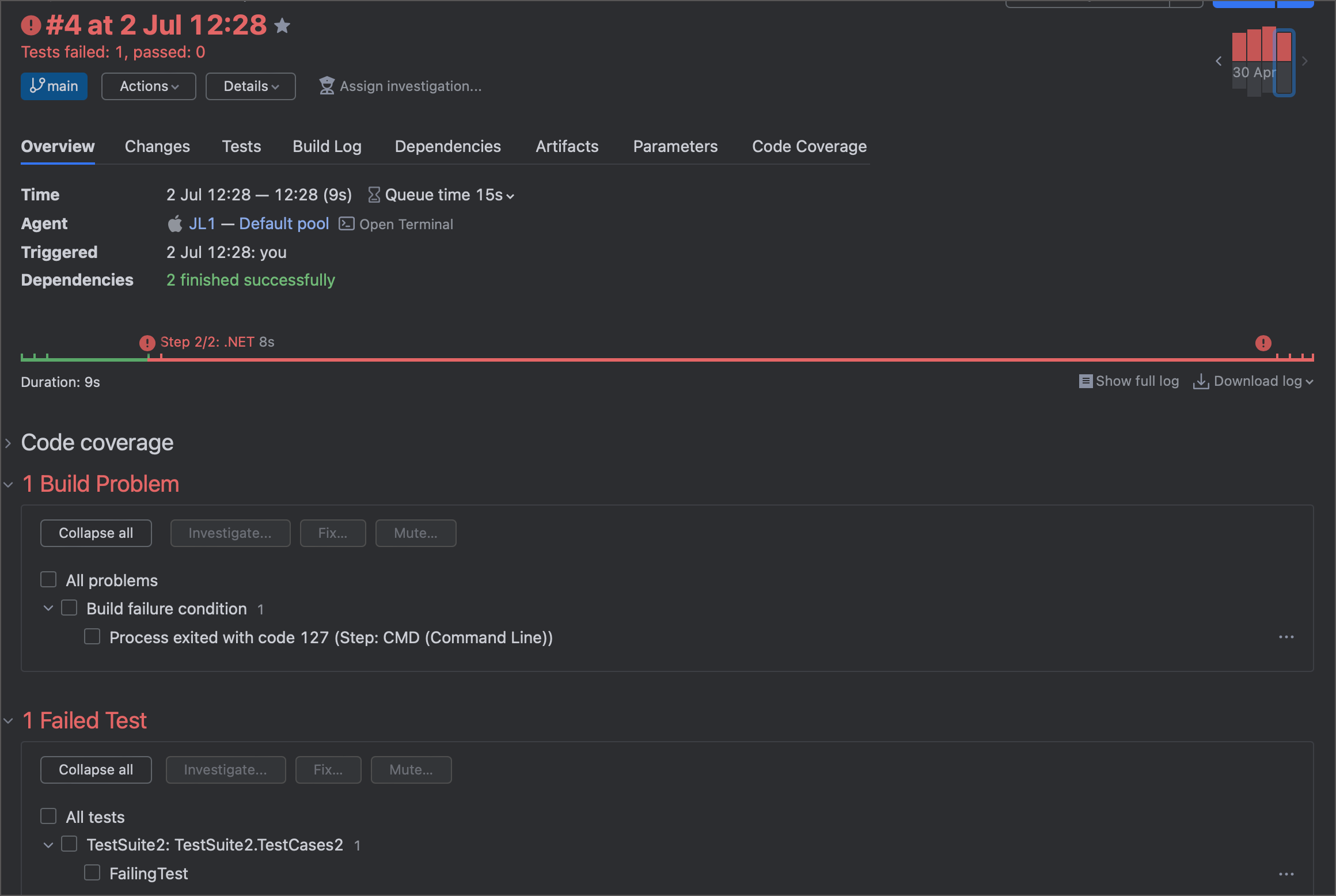The height and width of the screenshot is (896, 1336).
Task: Open the Default pool link
Action: 283,223
